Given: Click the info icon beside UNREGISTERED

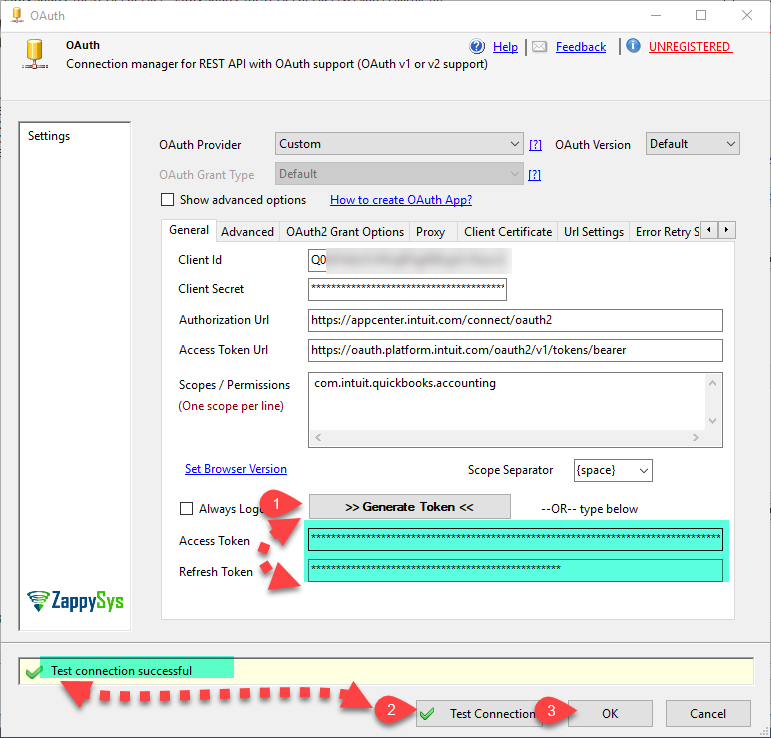Looking at the screenshot, I should tap(633, 47).
